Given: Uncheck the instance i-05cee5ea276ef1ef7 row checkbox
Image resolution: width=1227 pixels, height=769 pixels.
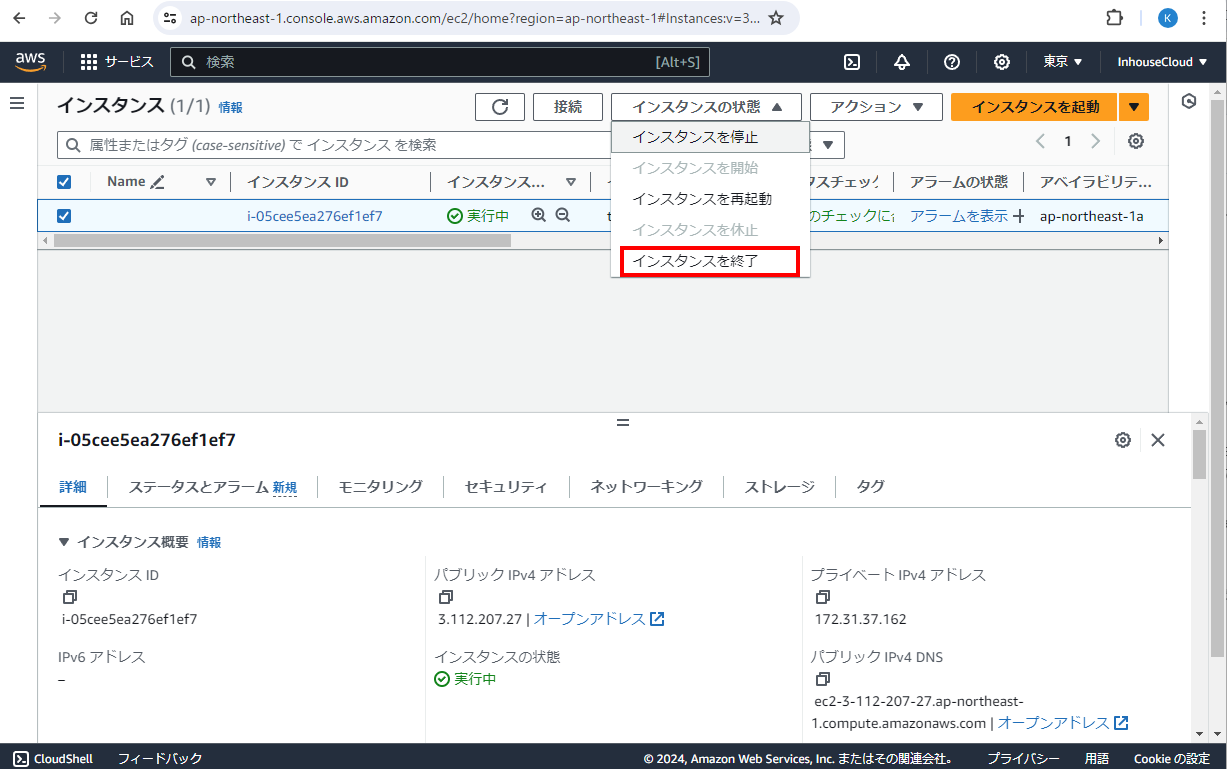Looking at the screenshot, I should tap(64, 216).
